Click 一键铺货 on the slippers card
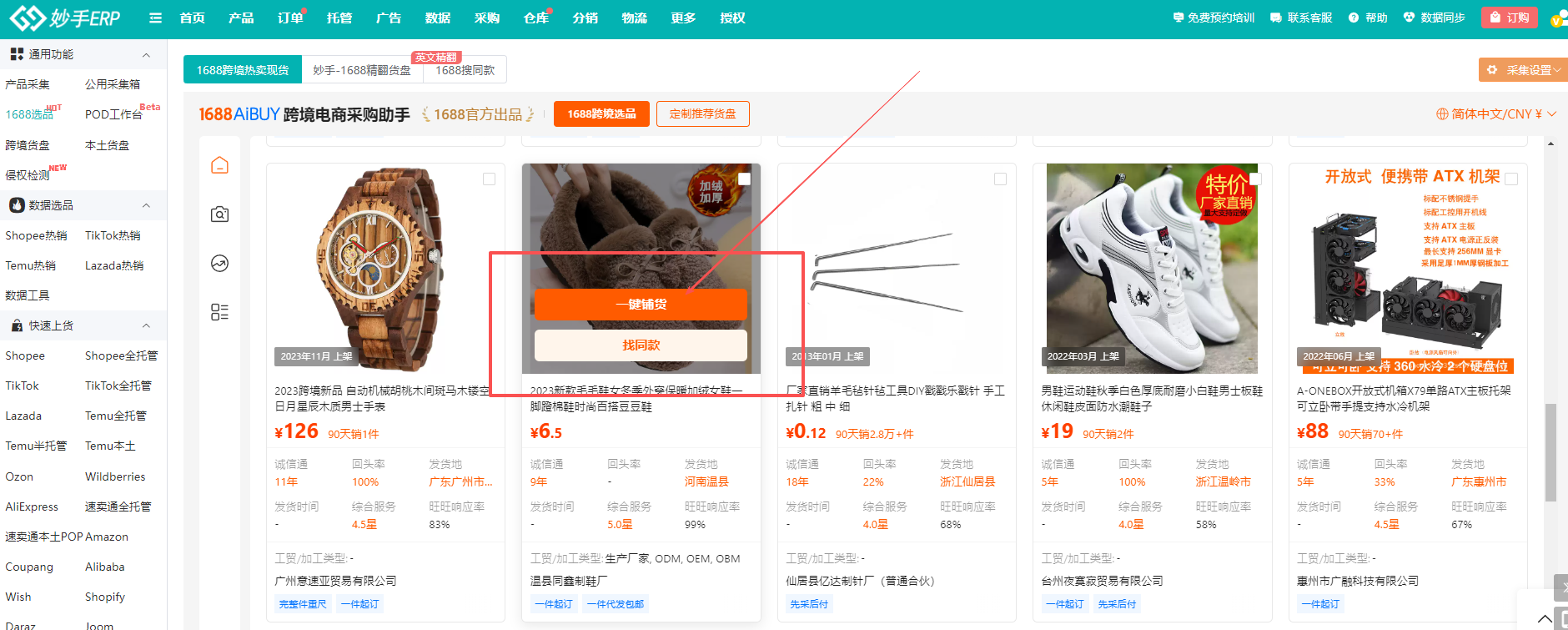The height and width of the screenshot is (630, 1568). click(641, 305)
